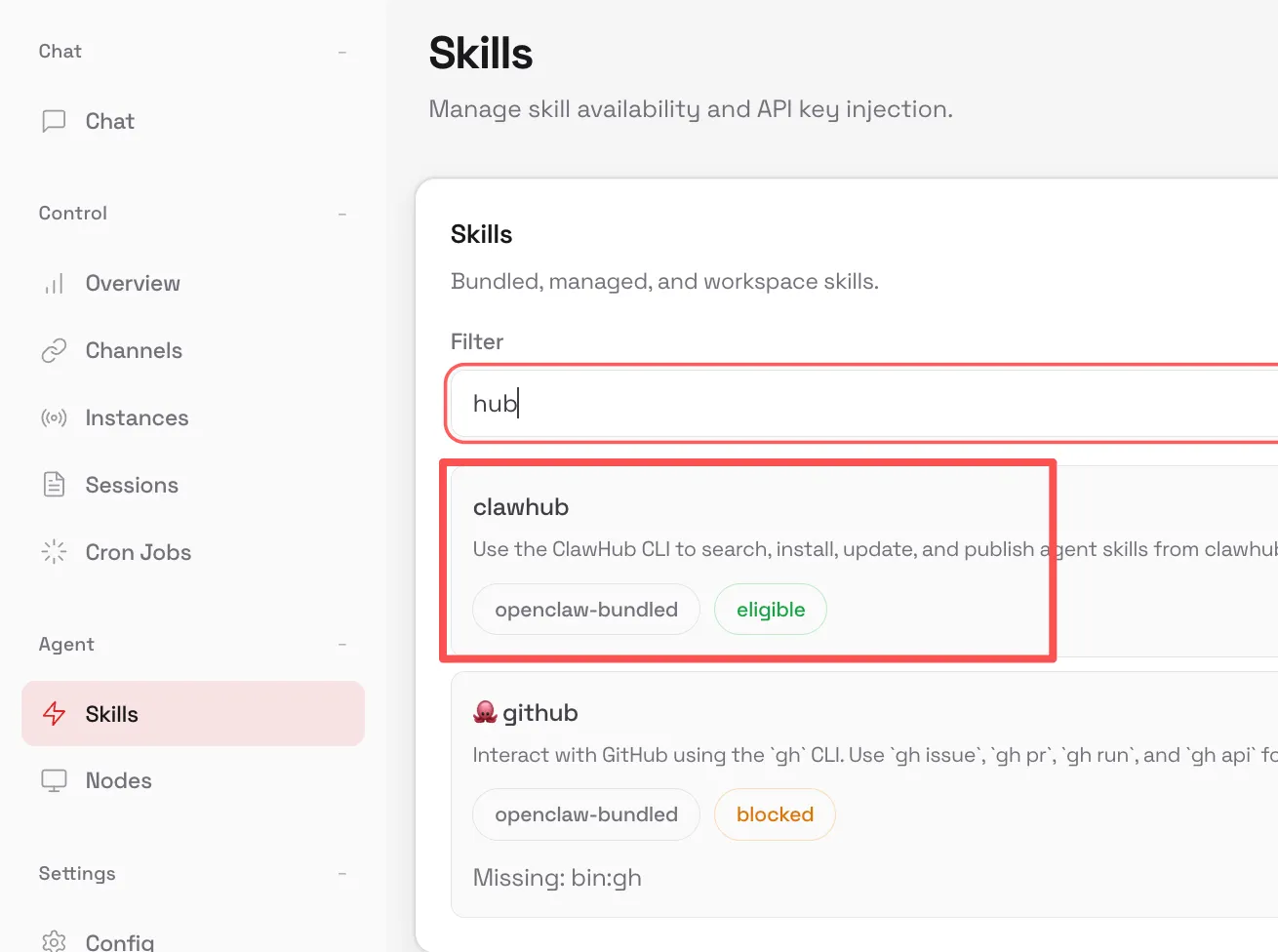Click the eligible badge on clawhub
Image resolution: width=1278 pixels, height=952 pixels.
tap(771, 610)
